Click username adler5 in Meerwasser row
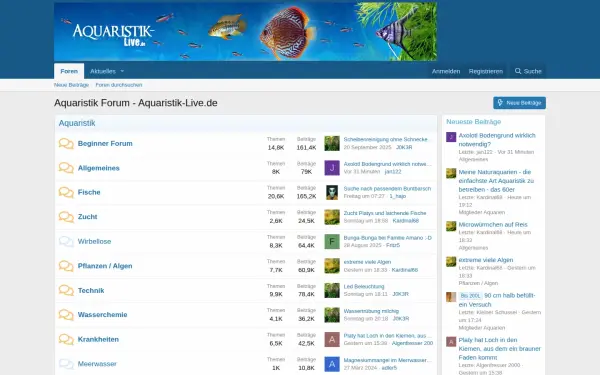600x375 pixels. (389, 368)
